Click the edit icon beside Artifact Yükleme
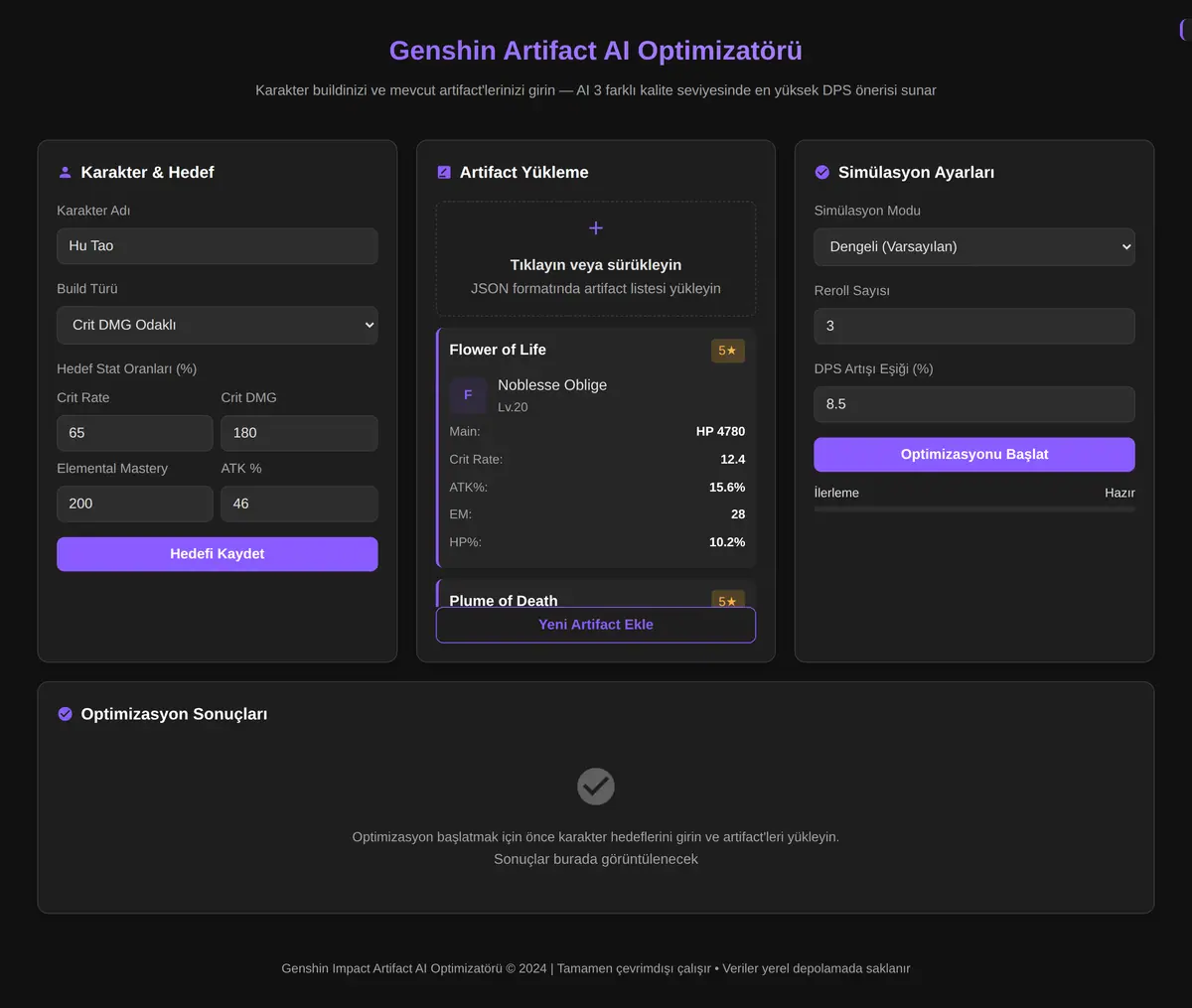The width and height of the screenshot is (1192, 1008). click(x=444, y=173)
